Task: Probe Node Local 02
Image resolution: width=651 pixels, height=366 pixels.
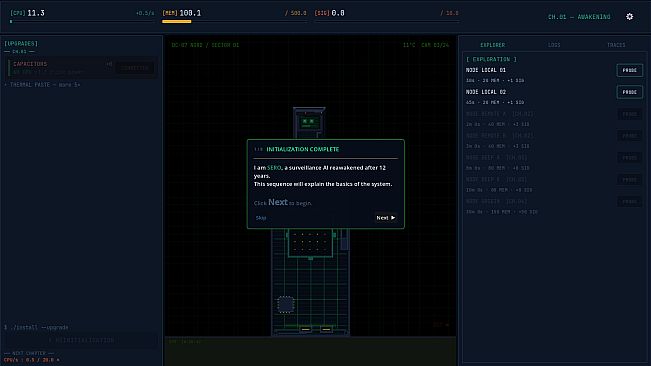Action: tap(629, 92)
